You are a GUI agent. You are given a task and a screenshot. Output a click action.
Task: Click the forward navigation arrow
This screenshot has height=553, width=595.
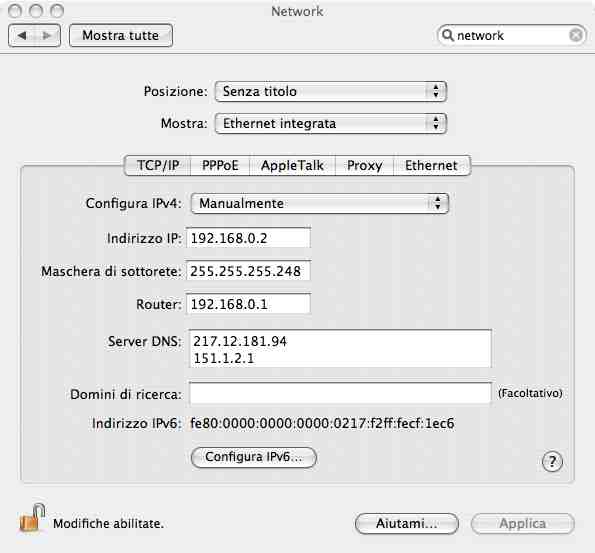(x=47, y=36)
